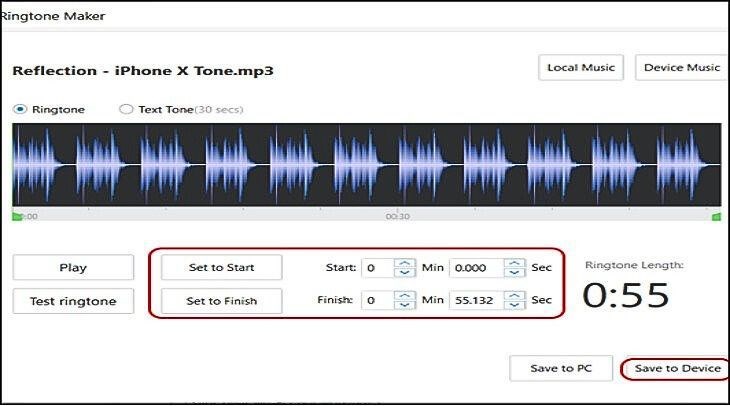Viewport: 730px width, 406px height.
Task: Click the Finish seconds field showing 55.132
Action: click(476, 300)
